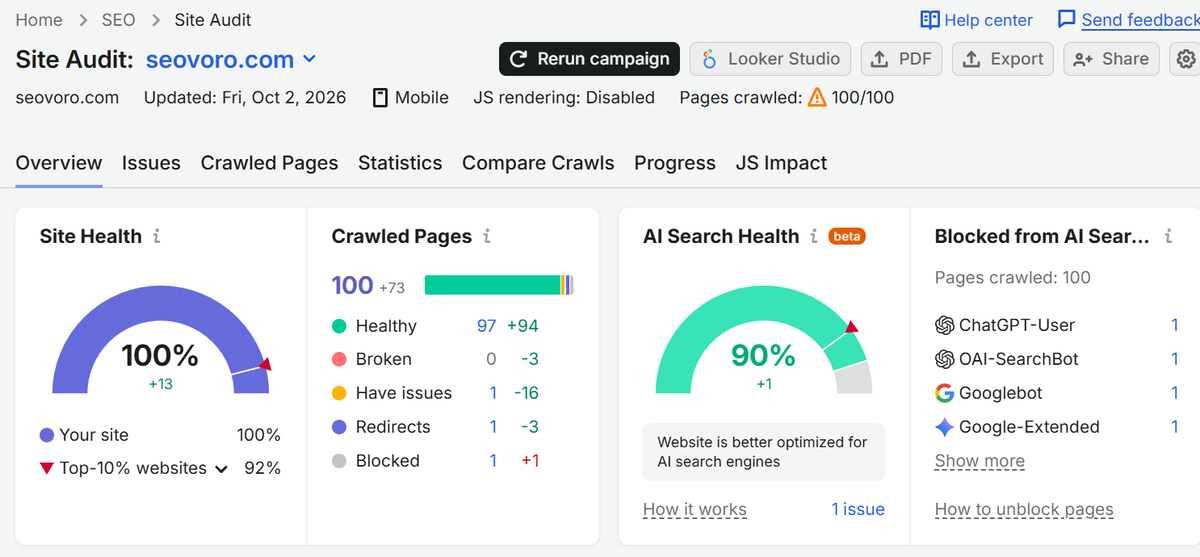Switch to the Overview tab
1200x557 pixels.
coord(59,163)
